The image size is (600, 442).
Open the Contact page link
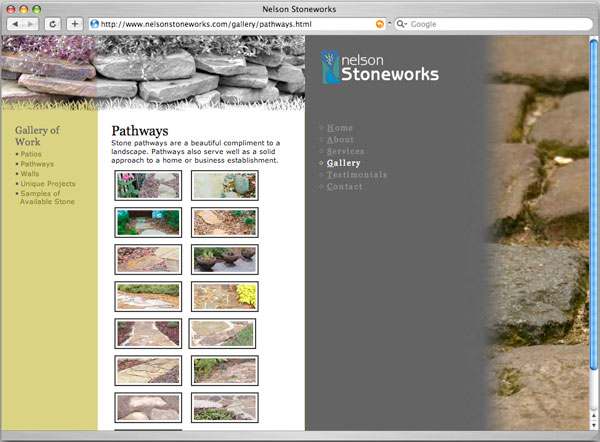344,187
